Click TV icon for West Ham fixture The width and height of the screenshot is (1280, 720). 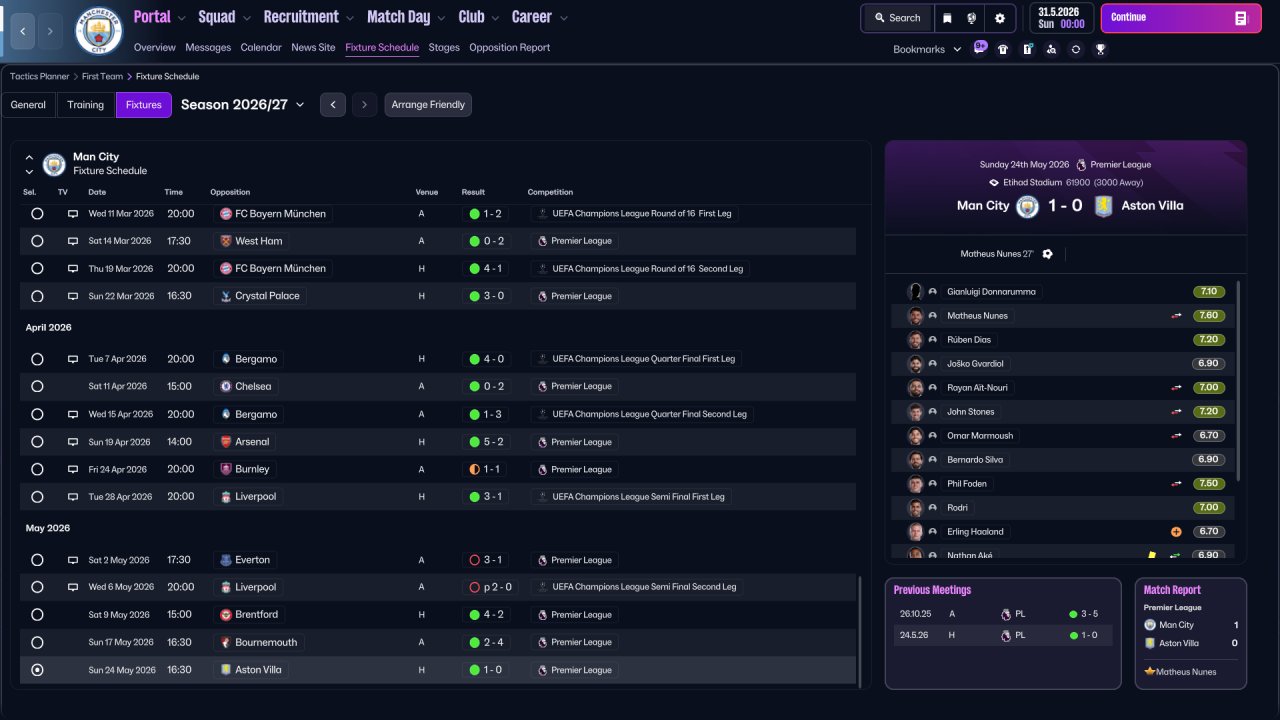coord(73,241)
